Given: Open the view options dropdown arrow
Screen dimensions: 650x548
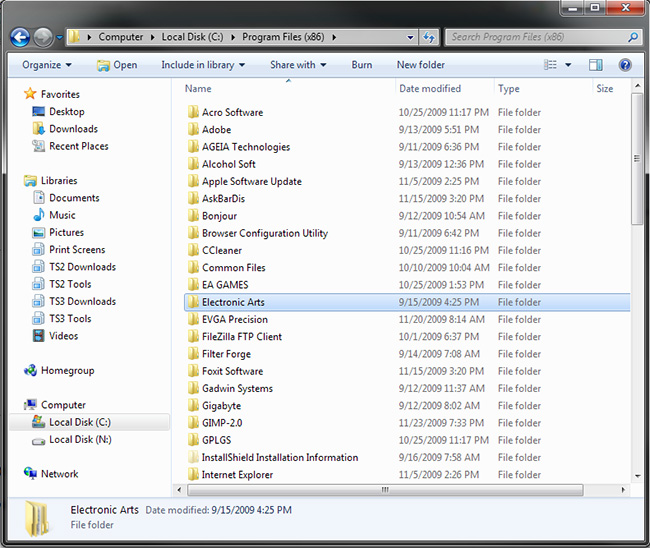Looking at the screenshot, I should 568,65.
